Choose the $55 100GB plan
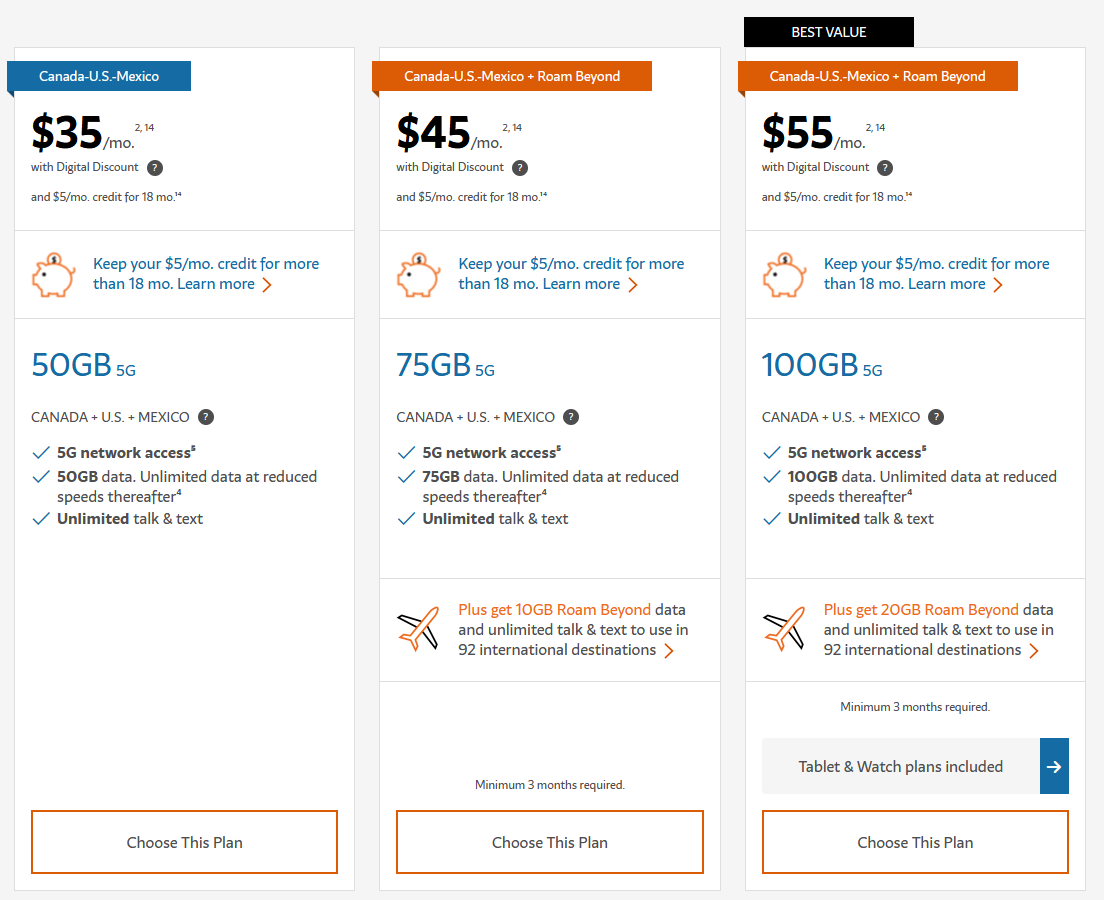This screenshot has width=1104, height=900. click(x=915, y=842)
